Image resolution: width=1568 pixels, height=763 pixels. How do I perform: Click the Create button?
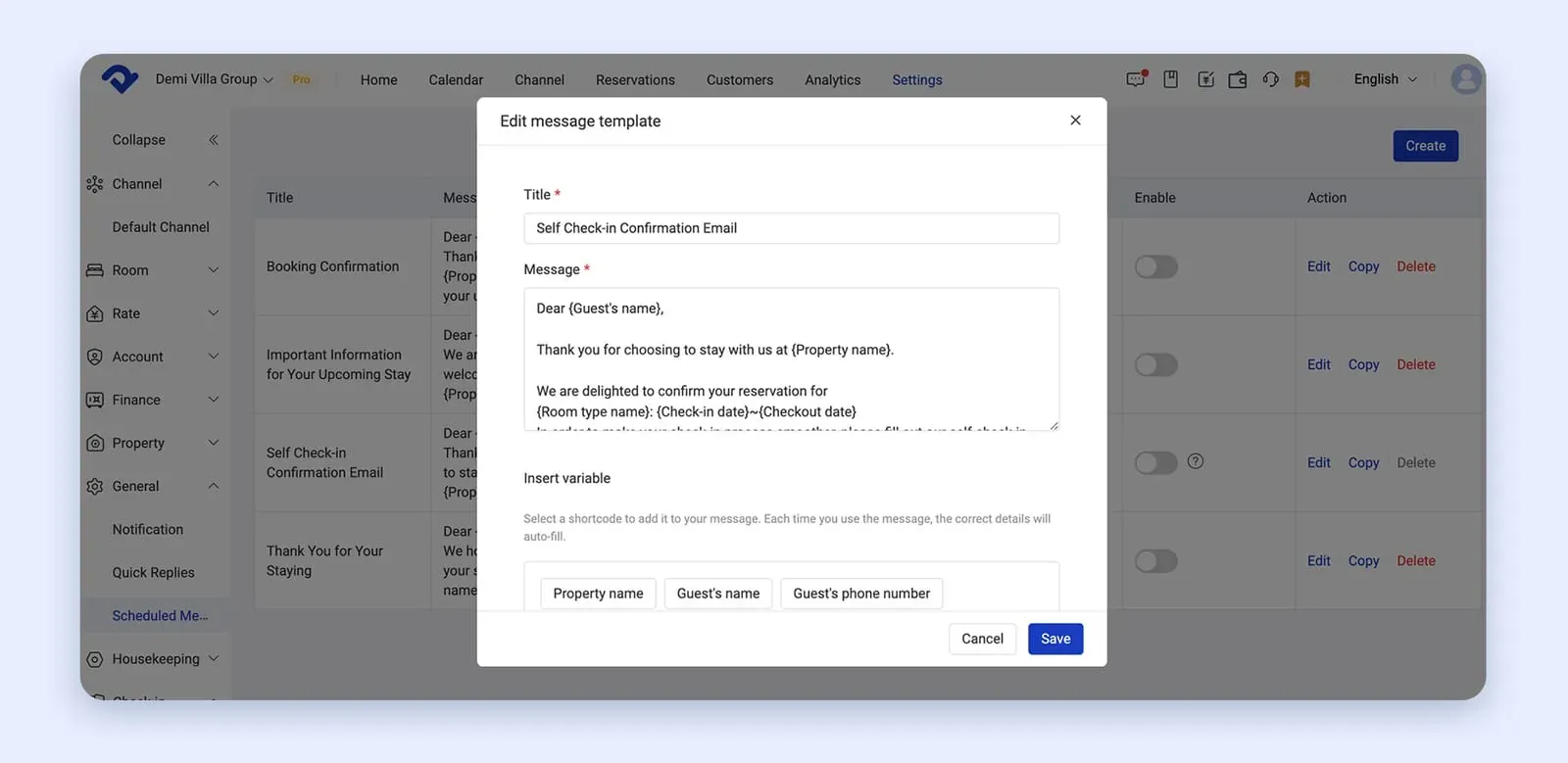(1426, 146)
